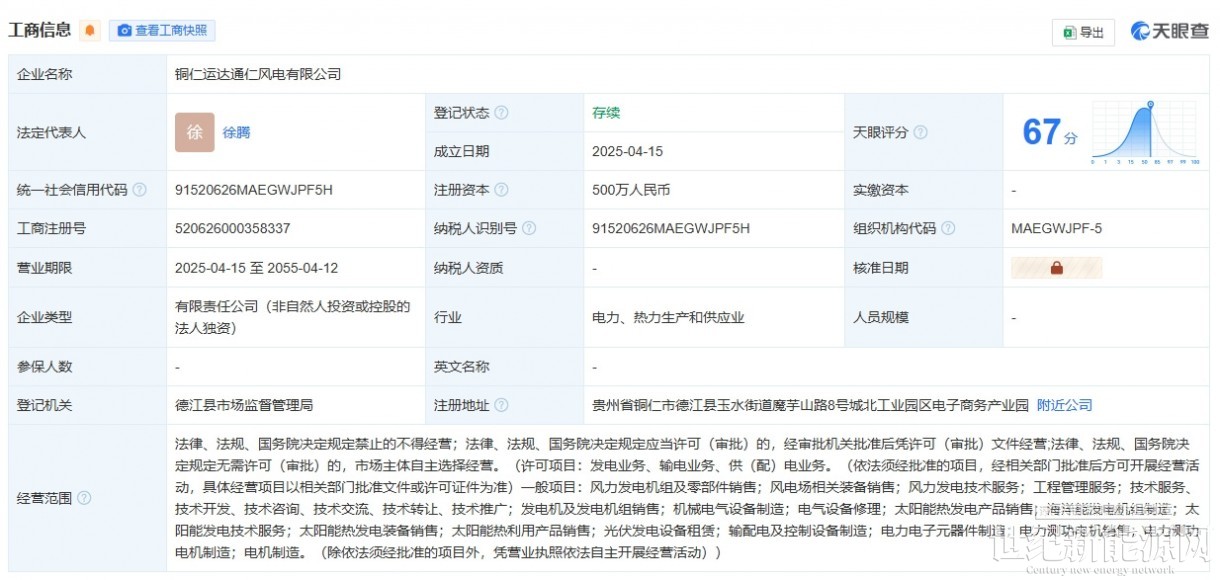
Task: Open the 附近公司 link
Action: click(x=1064, y=406)
